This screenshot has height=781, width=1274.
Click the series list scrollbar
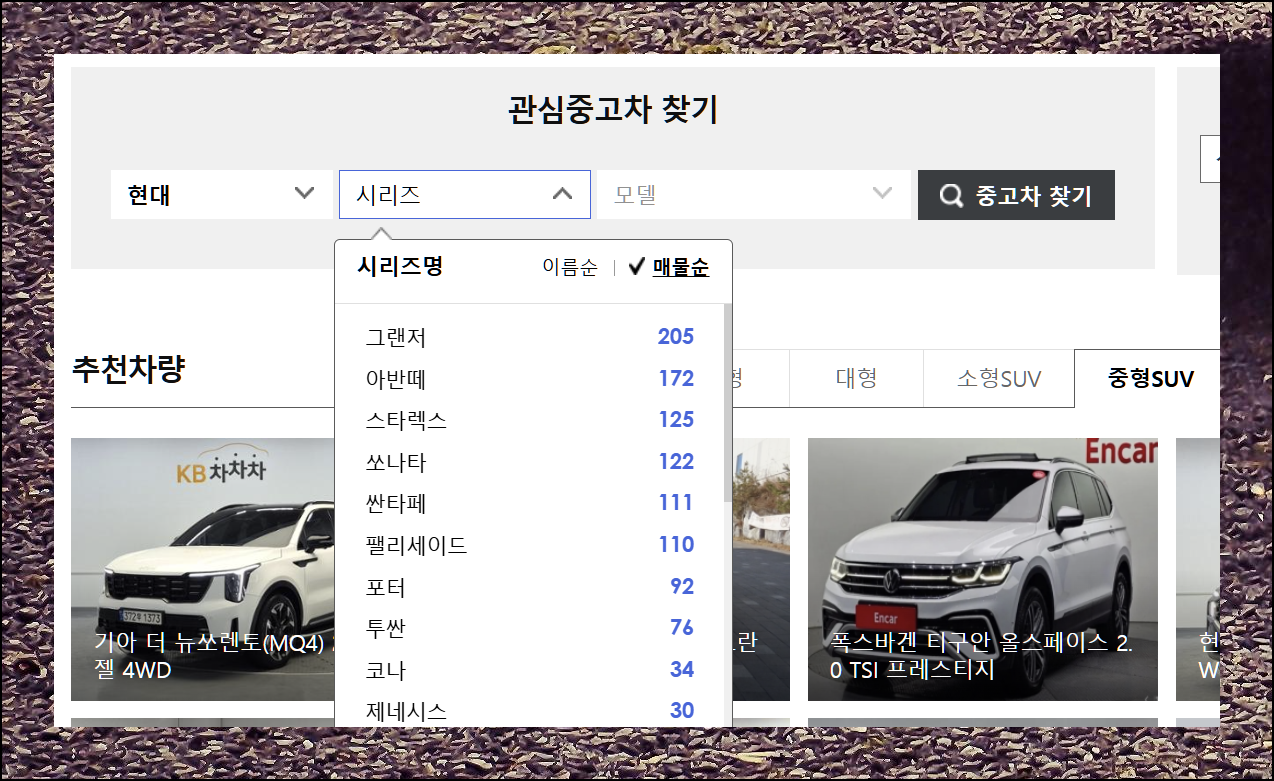(727, 403)
